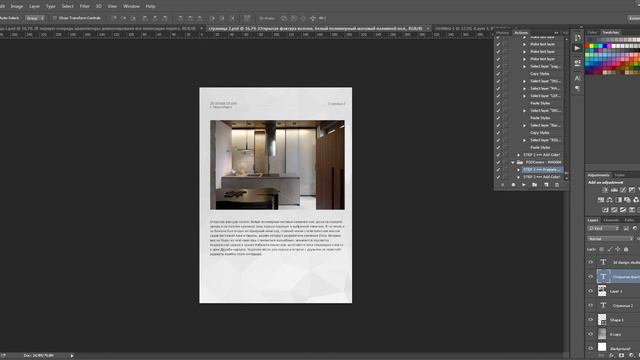Viewport: 640px width, 360px height.
Task: Hide the '3d design studio' text layer
Action: [591, 262]
